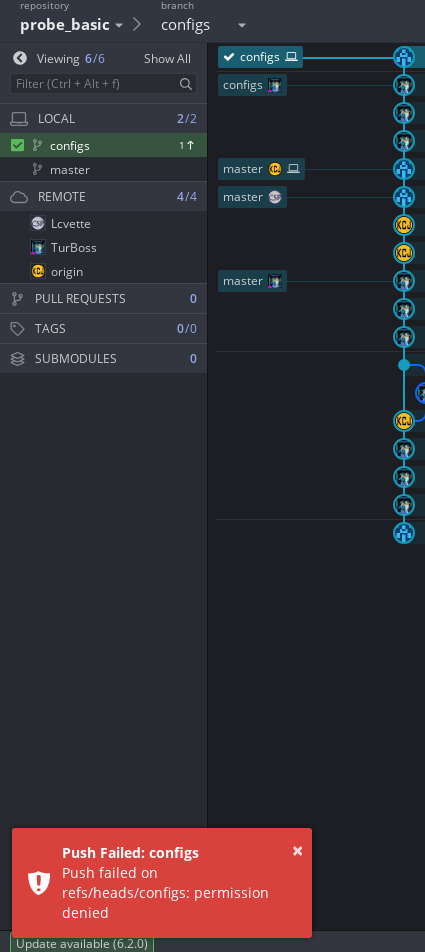Click the back arrow beside Viewing 6/6
The width and height of the screenshot is (425, 952).
[20, 58]
